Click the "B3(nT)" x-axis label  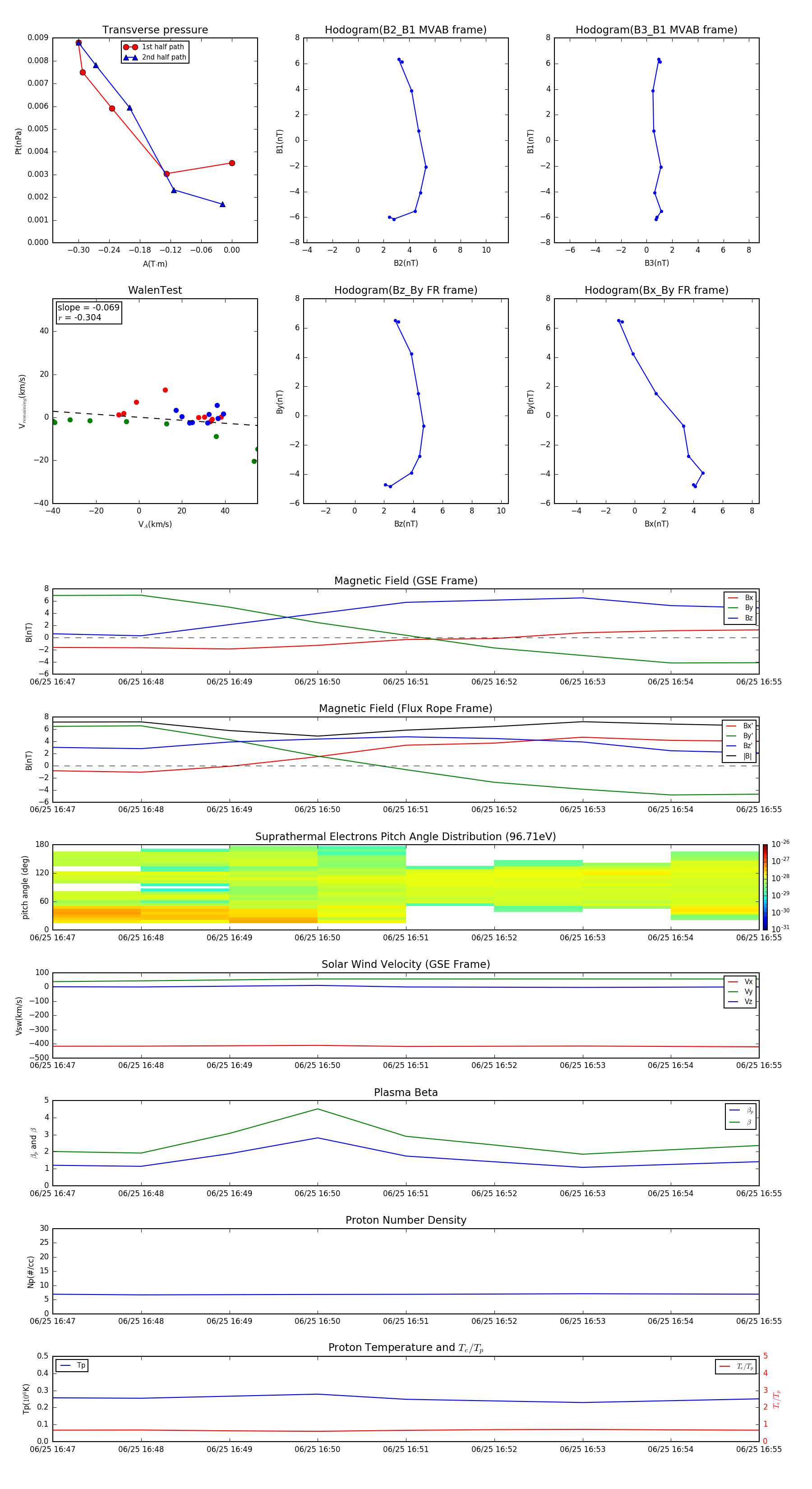[656, 264]
